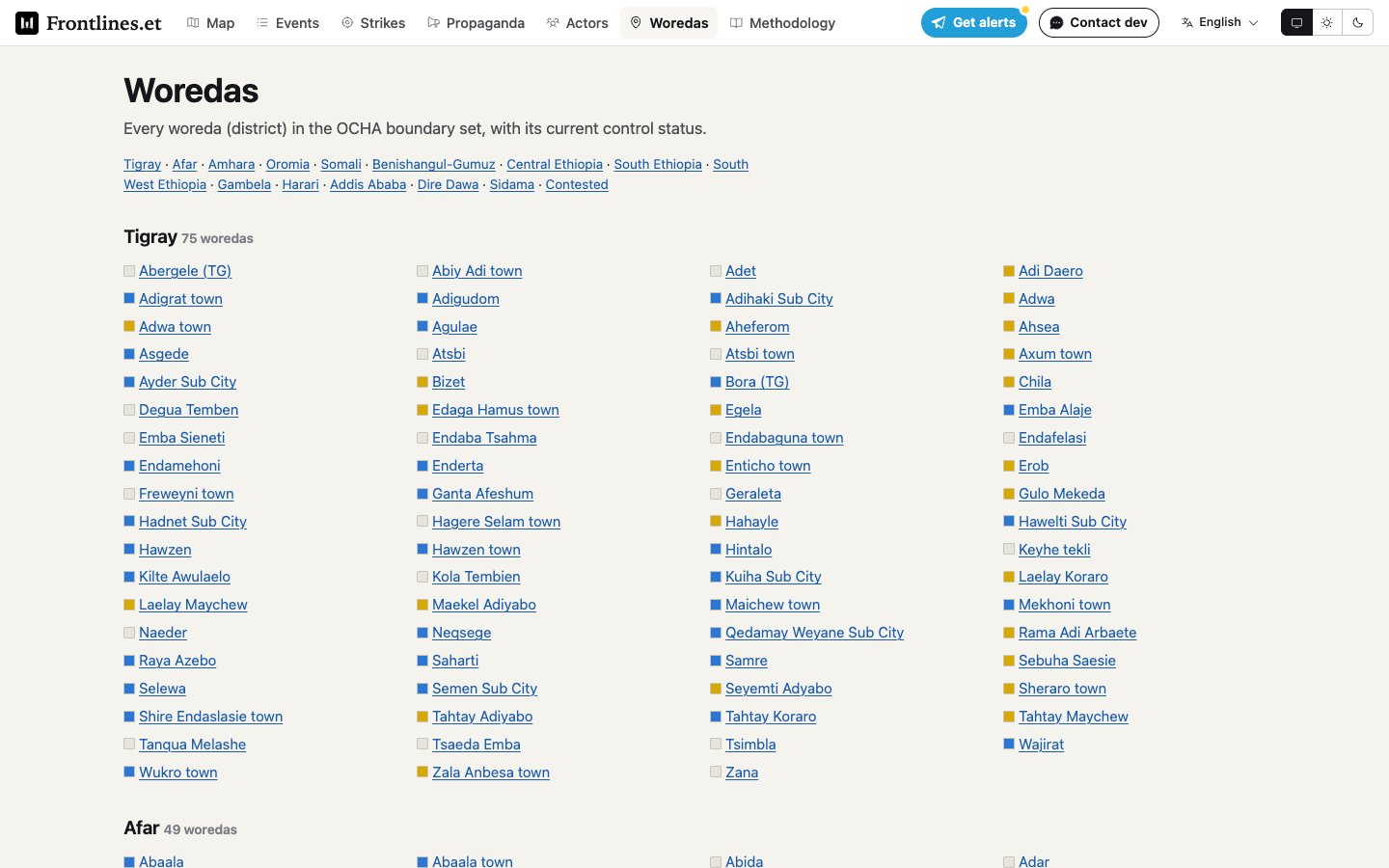Jump to Contested woredas link
Image resolution: width=1389 pixels, height=868 pixels.
click(x=577, y=184)
